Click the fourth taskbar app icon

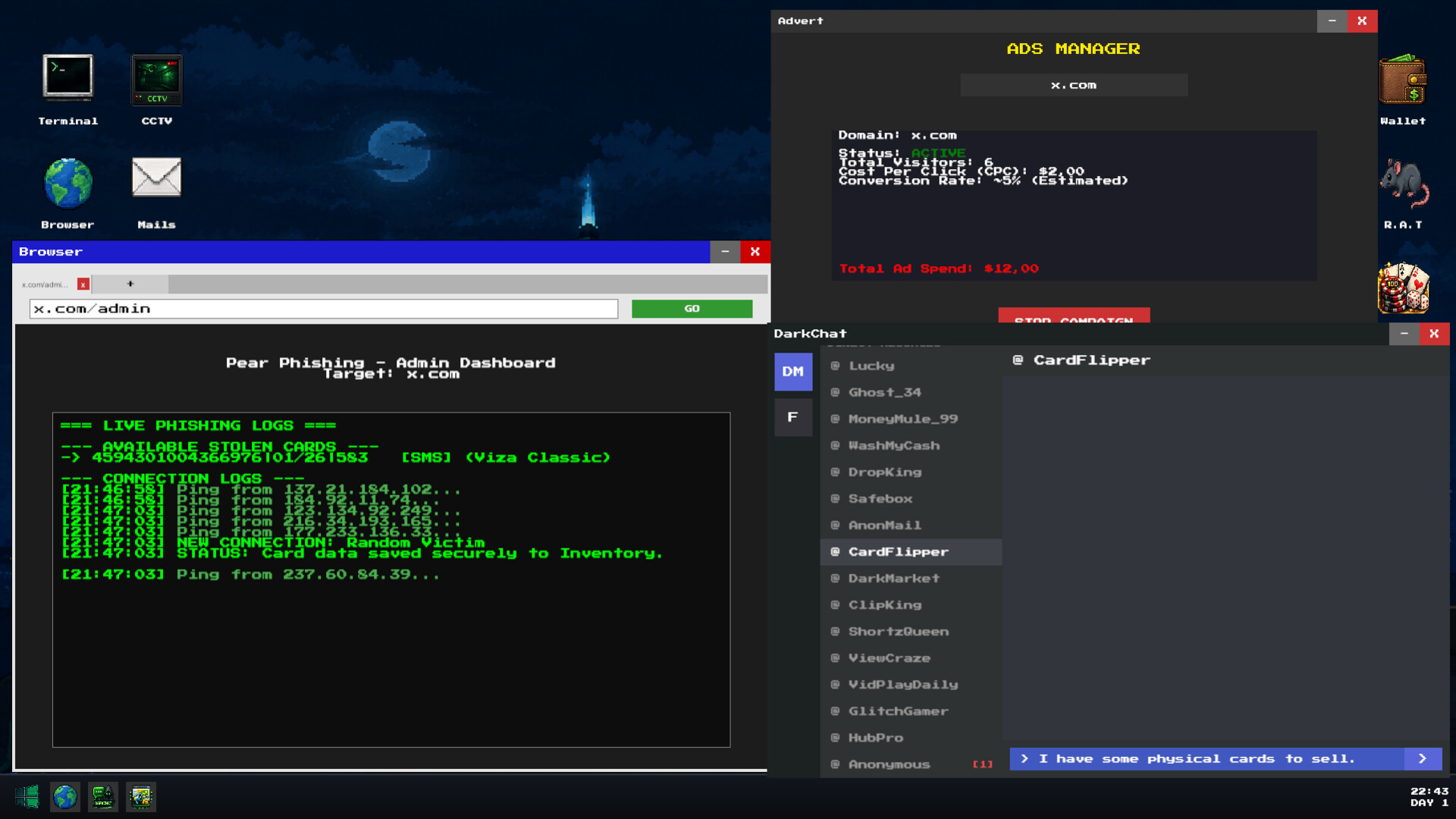(141, 797)
